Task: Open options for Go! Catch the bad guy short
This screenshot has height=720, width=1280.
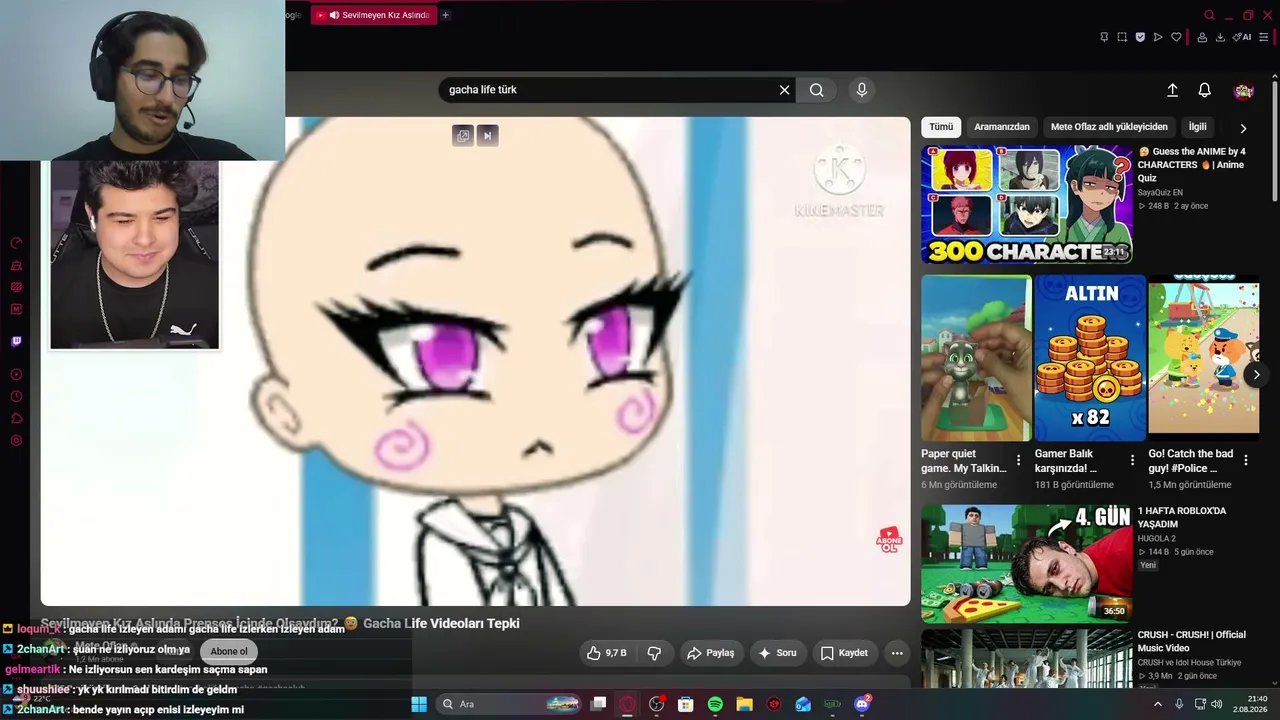Action: 1246,460
